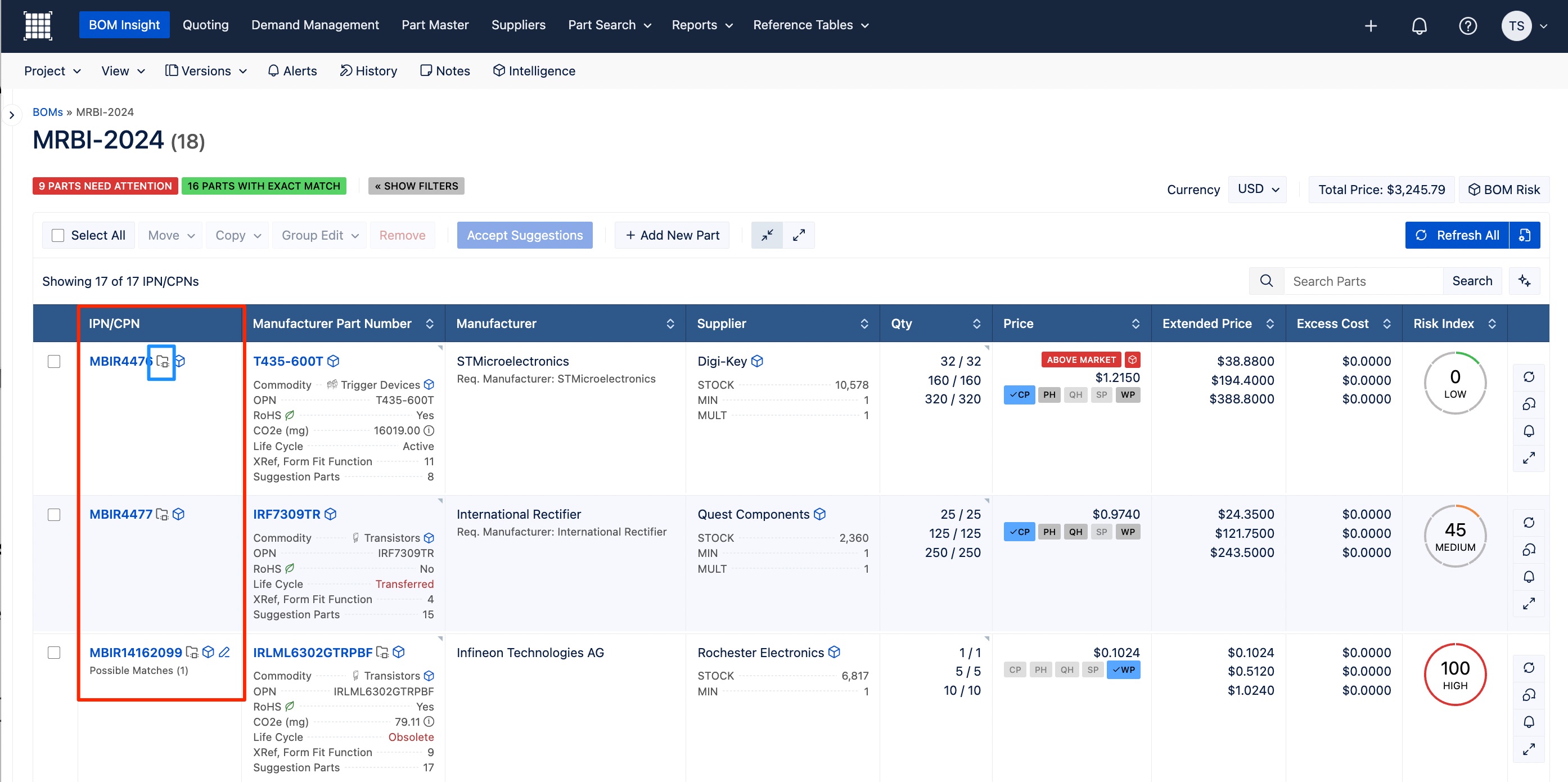Expand the Reference Tables menu
The image size is (1568, 782).
click(810, 25)
